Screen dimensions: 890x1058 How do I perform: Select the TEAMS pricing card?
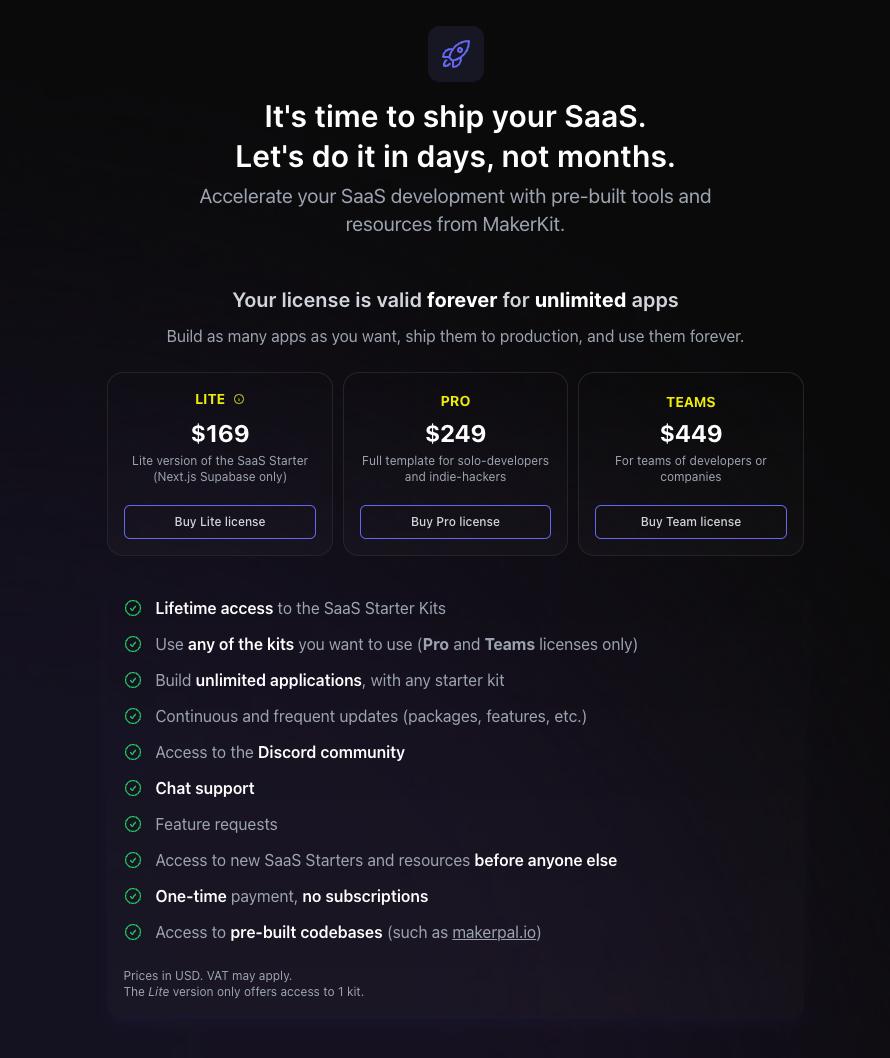point(690,464)
